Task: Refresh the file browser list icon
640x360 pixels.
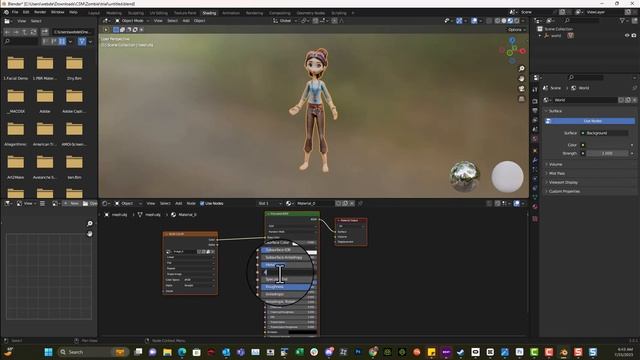Action: [33, 32]
